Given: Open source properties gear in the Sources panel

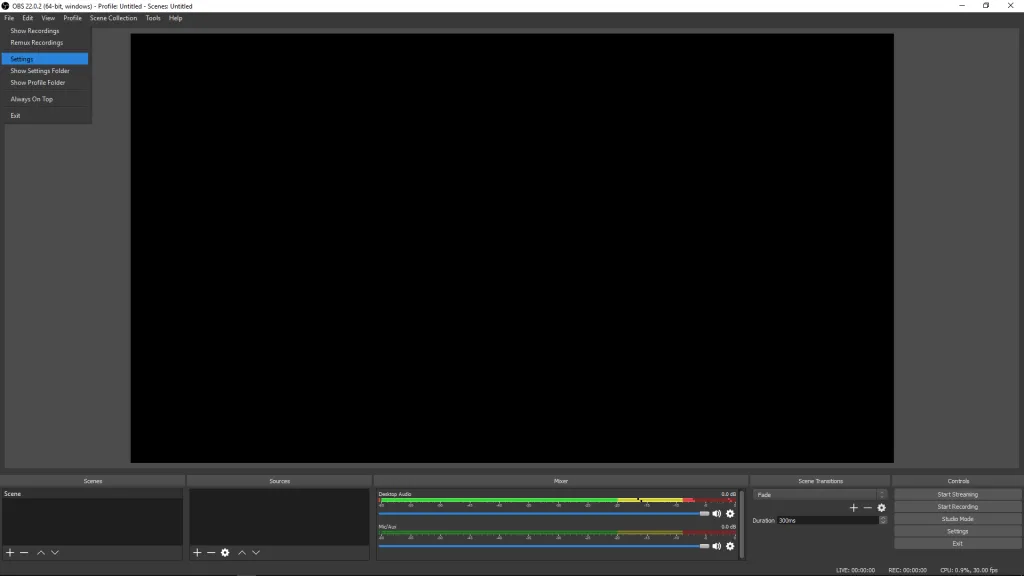Looking at the screenshot, I should pyautogui.click(x=225, y=553).
